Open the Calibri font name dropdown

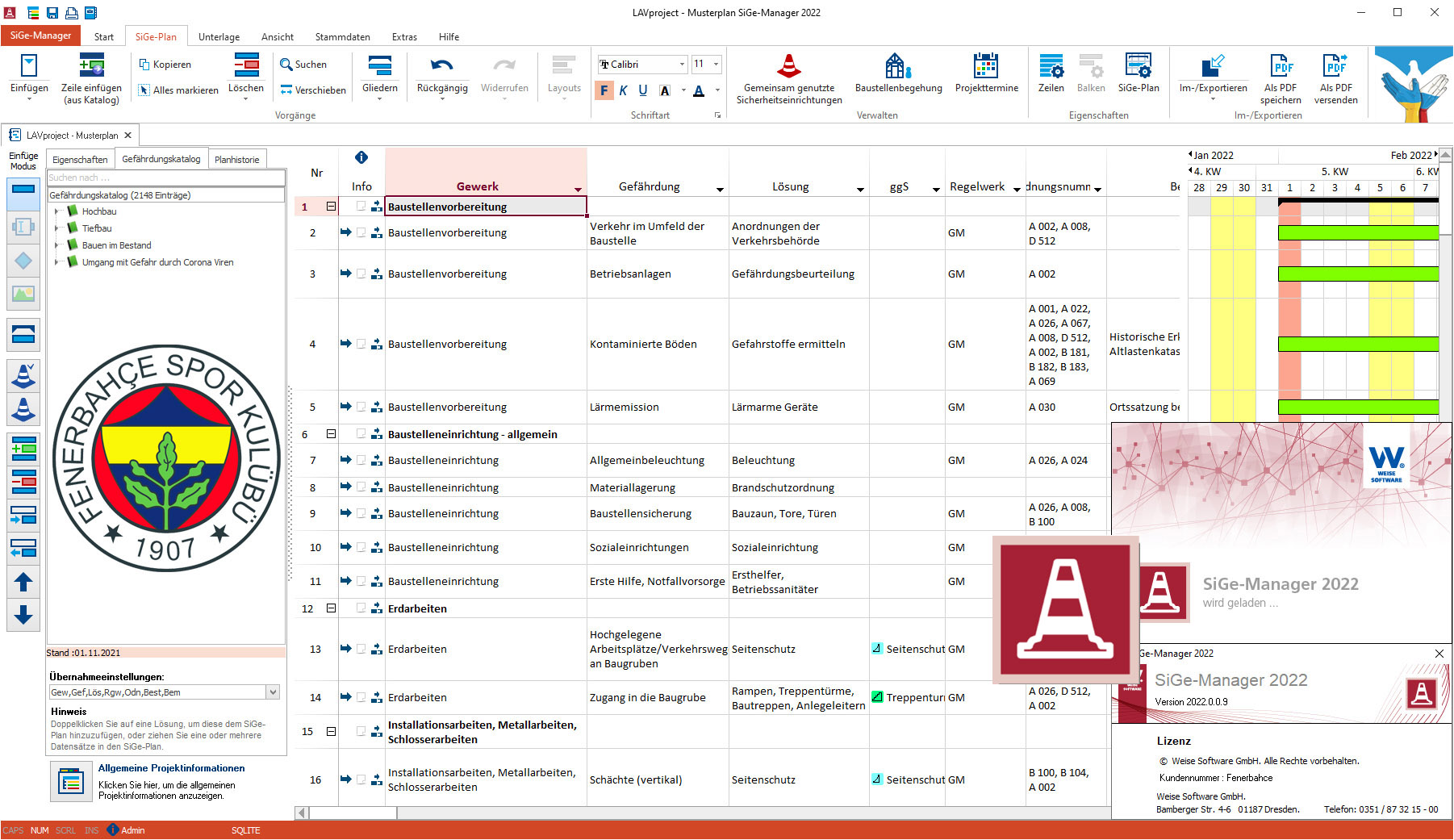[682, 65]
